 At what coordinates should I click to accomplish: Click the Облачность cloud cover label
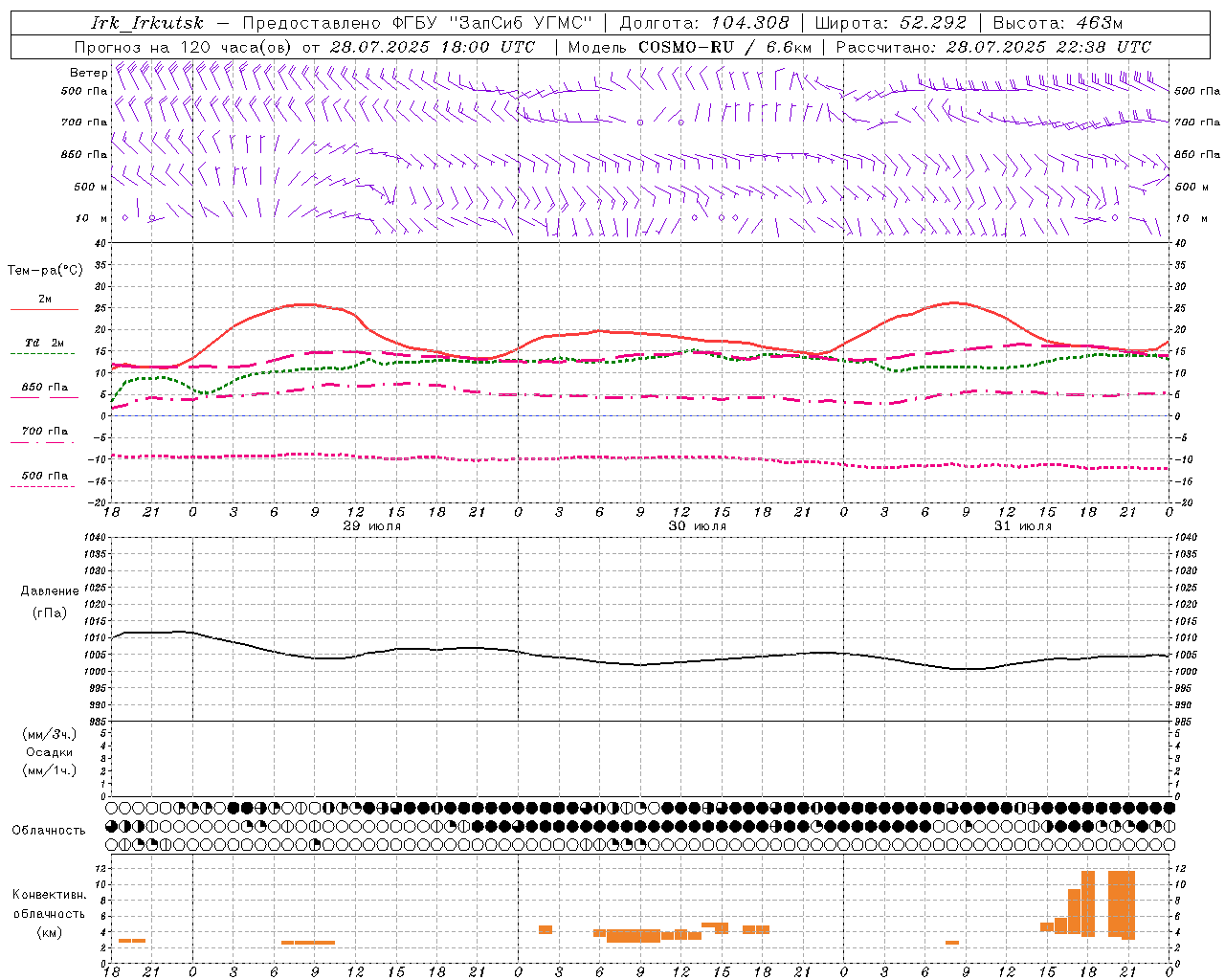(x=49, y=831)
